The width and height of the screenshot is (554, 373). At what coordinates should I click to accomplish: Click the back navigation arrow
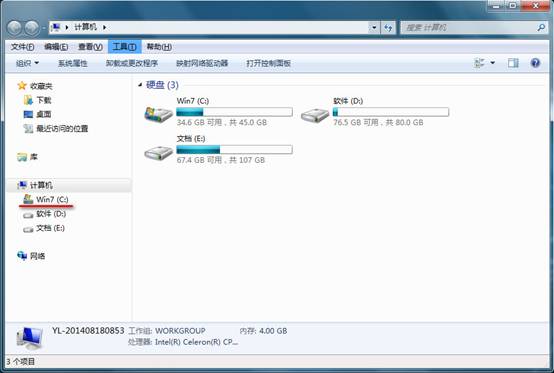pyautogui.click(x=14, y=28)
